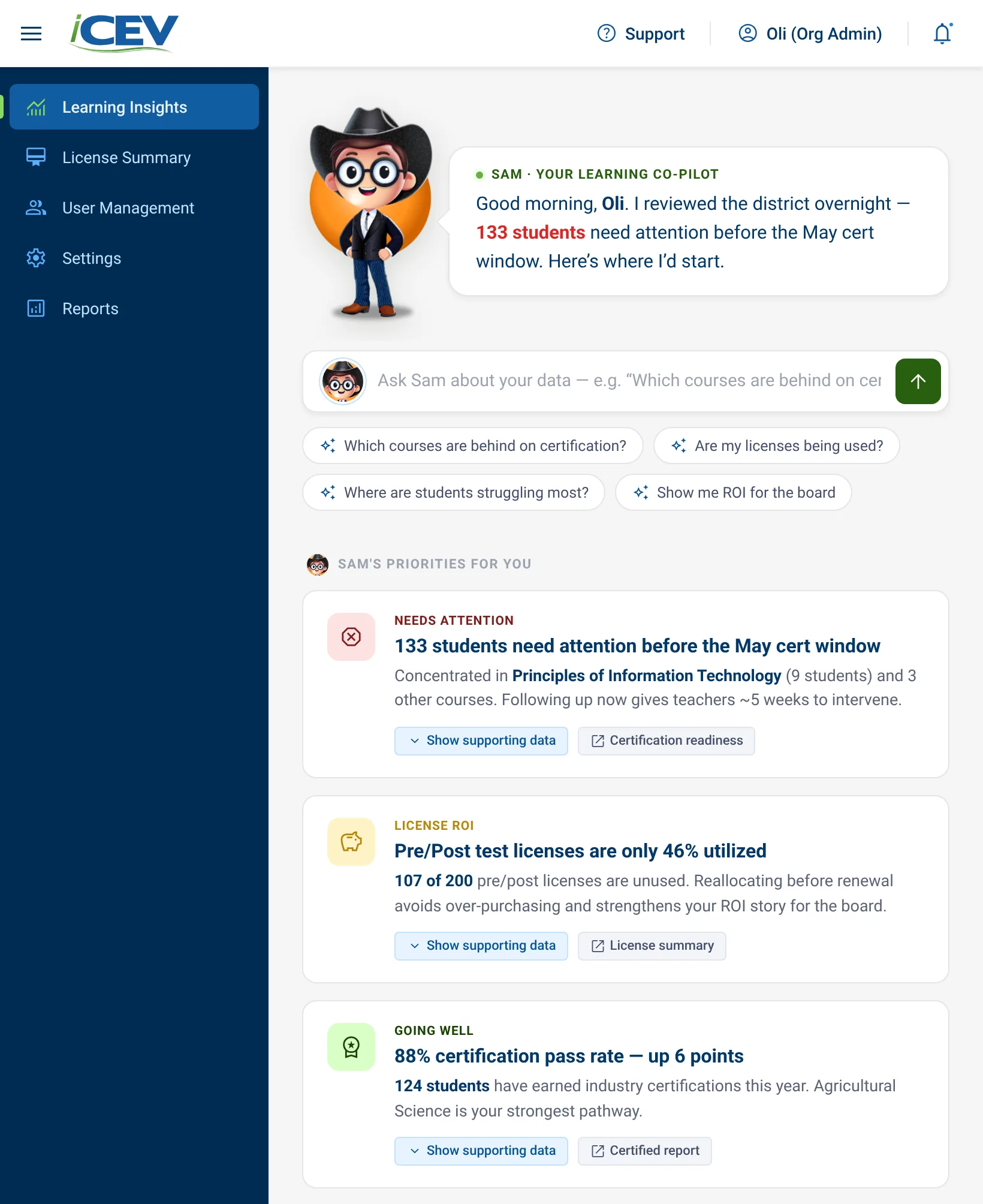Open Certified report link
This screenshot has height=1204, width=983.
[645, 1151]
